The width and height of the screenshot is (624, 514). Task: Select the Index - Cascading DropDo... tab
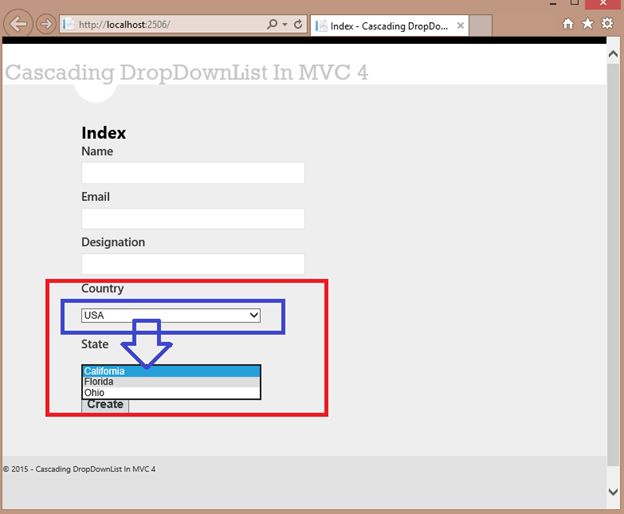pyautogui.click(x=389, y=26)
